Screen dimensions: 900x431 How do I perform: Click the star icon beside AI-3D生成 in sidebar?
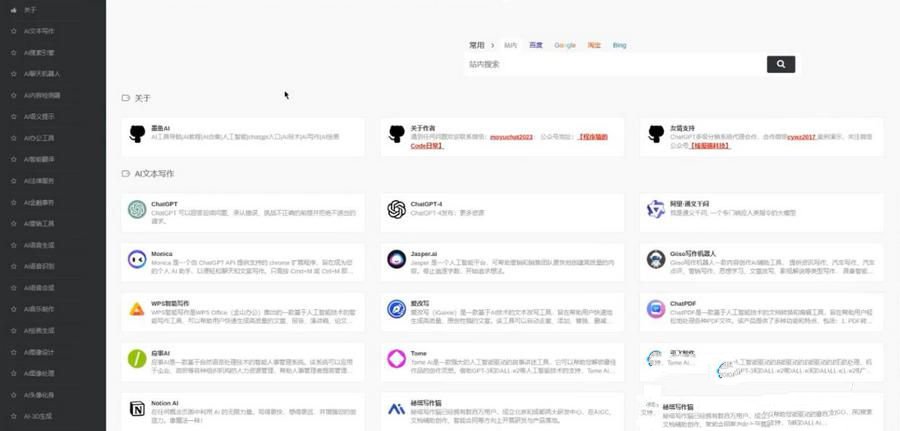13,416
